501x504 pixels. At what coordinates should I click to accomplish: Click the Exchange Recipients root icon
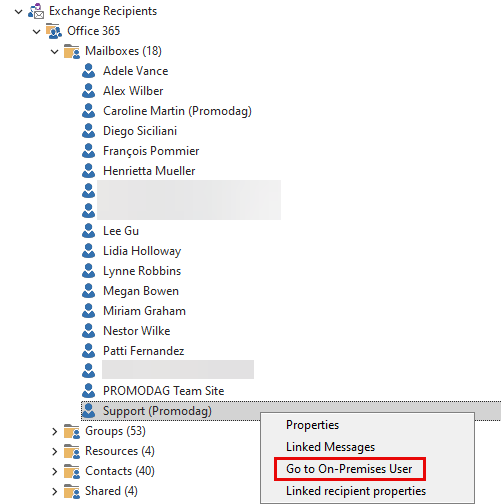pos(36,11)
